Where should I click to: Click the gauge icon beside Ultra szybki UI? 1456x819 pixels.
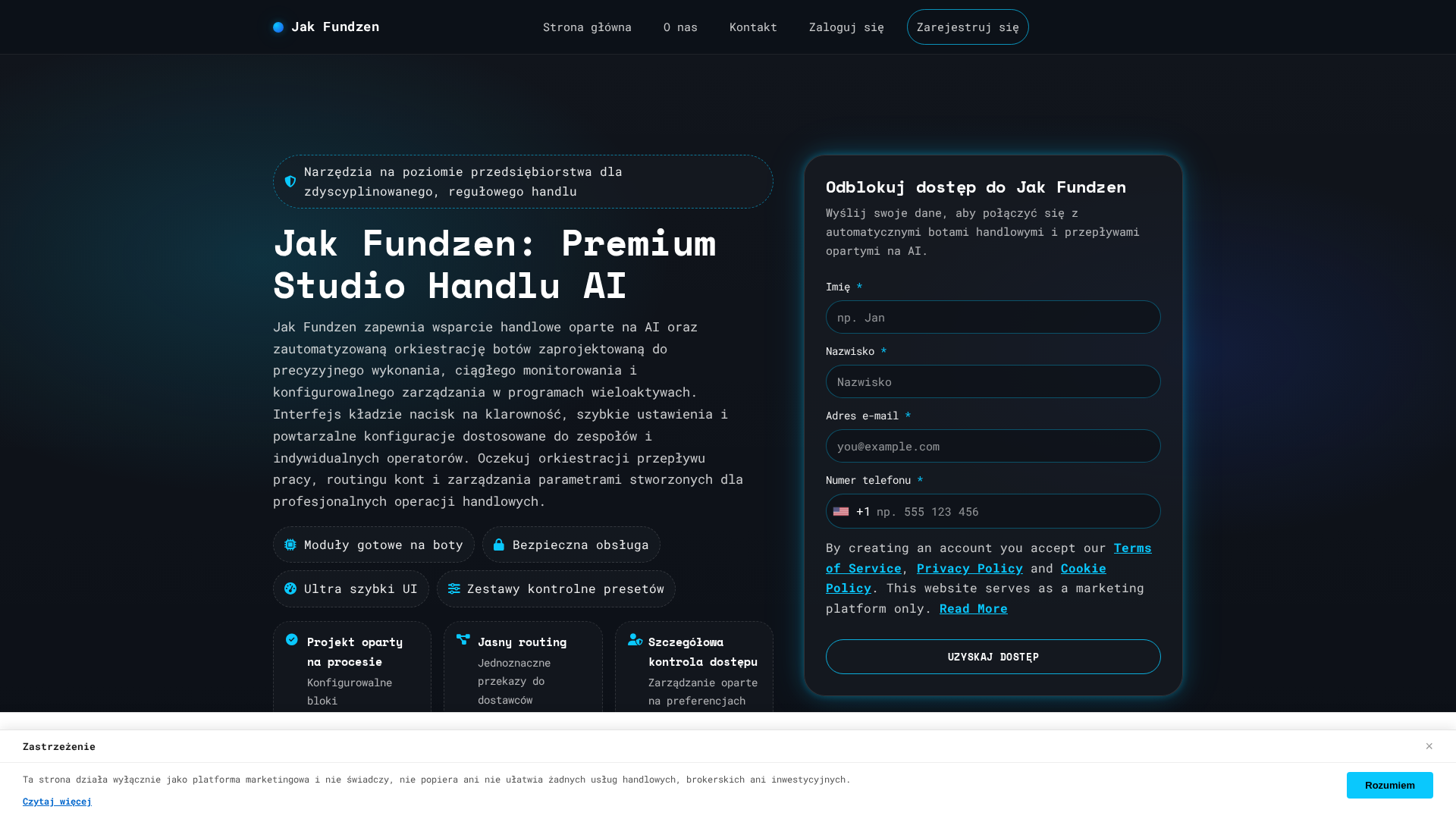click(x=290, y=588)
